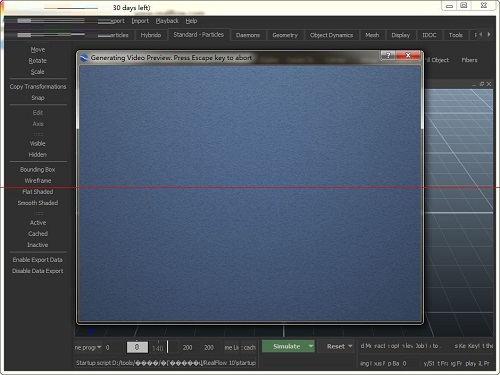Open the progress mode dropdown near the timeline
Viewport: 500px width, 375px height.
pos(88,347)
